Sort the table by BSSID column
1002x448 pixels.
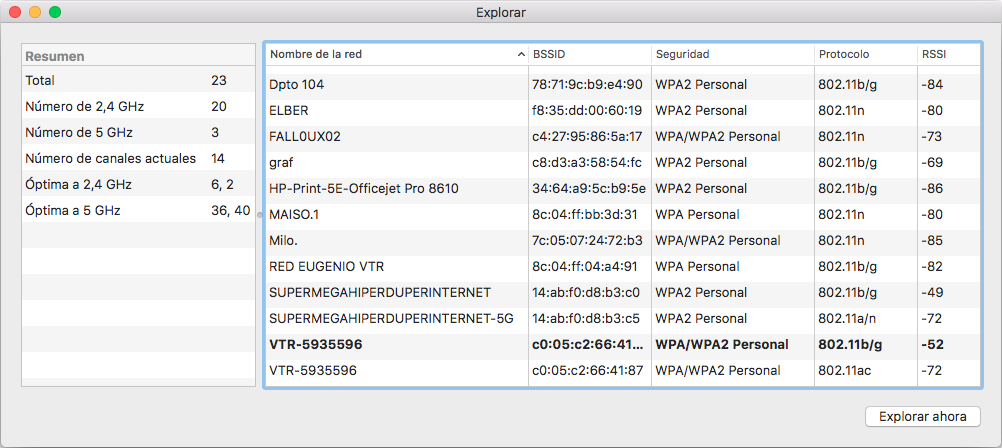588,54
